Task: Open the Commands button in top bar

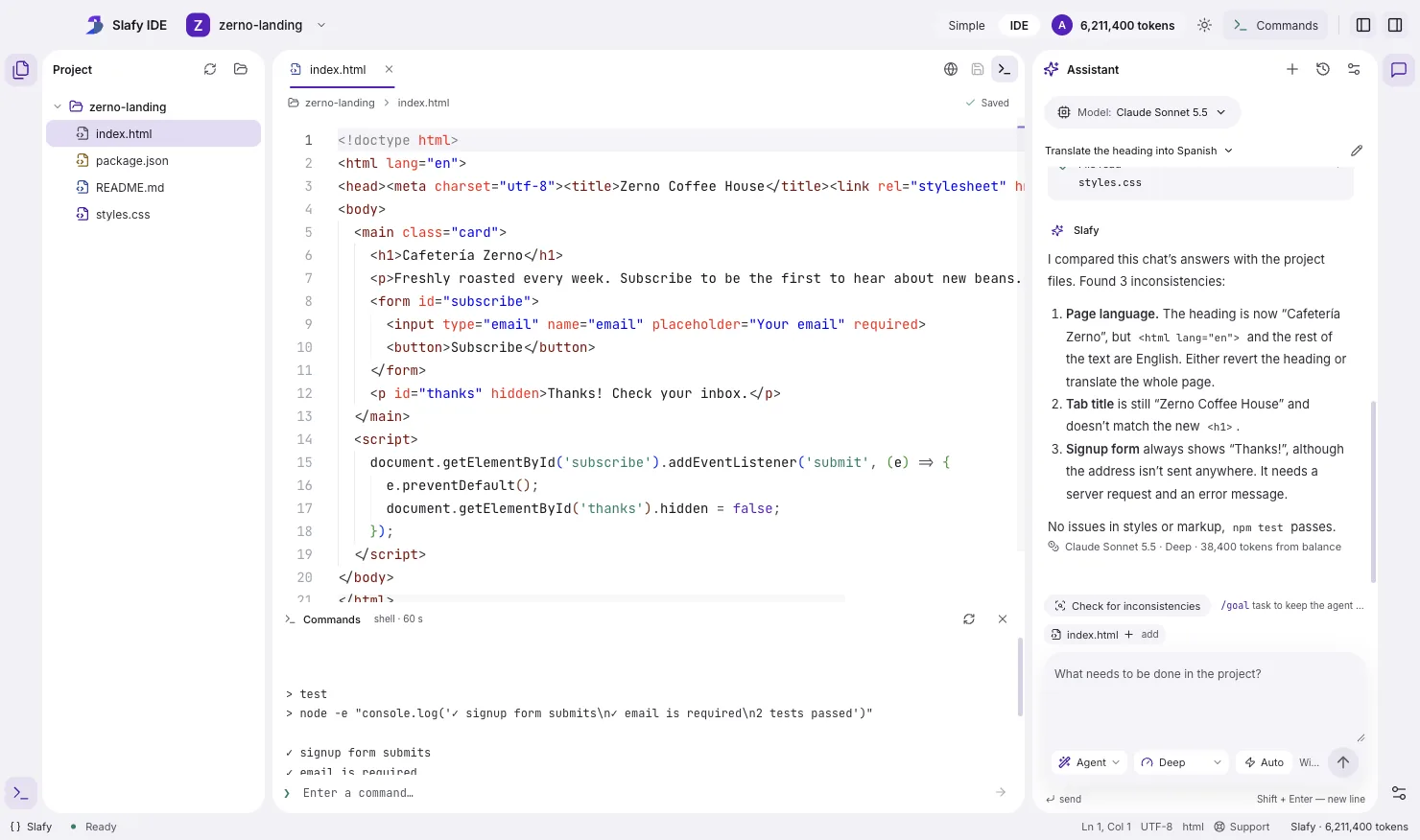Action: pos(1275,26)
